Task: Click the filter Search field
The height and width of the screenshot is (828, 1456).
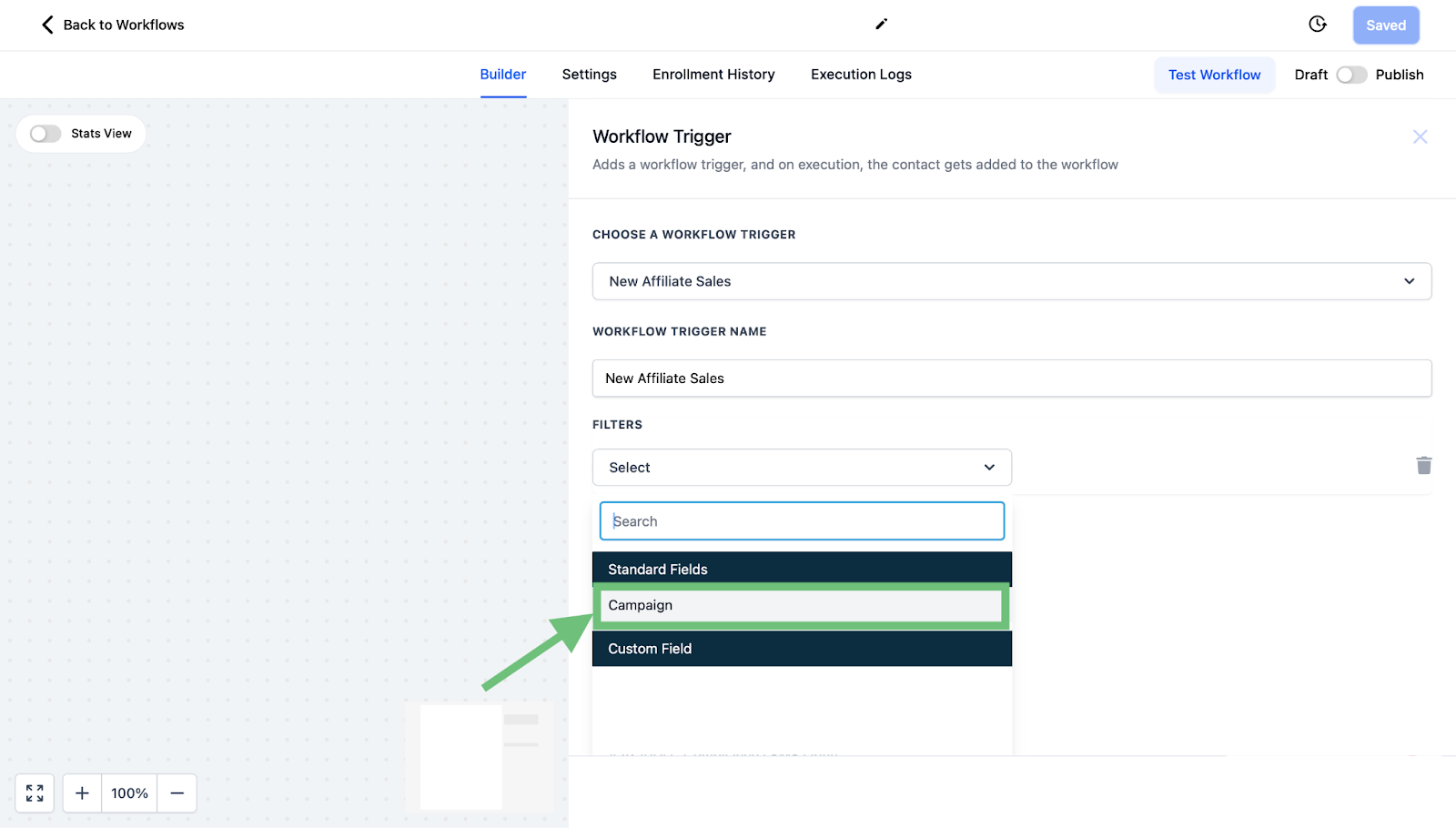Action: 802,521
